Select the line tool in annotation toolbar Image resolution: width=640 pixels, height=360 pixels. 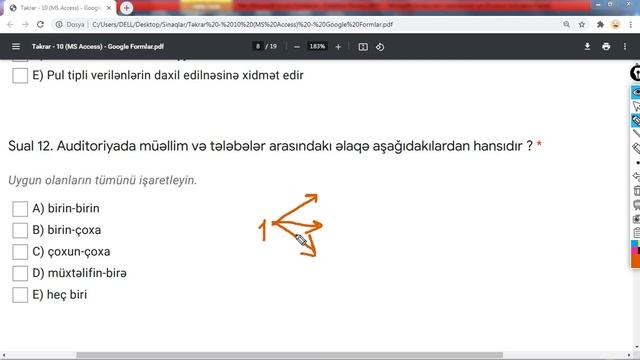pyautogui.click(x=636, y=134)
